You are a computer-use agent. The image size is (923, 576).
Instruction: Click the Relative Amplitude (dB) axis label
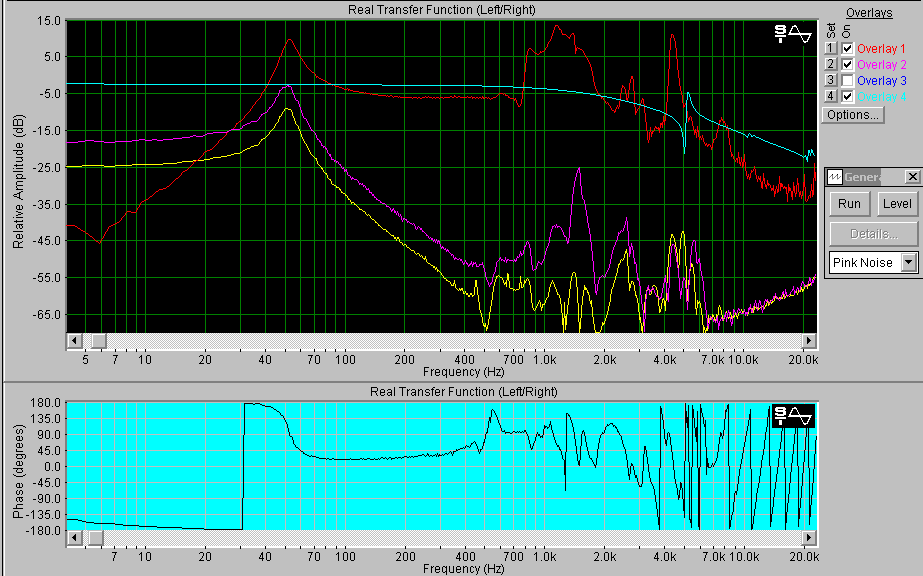18,181
